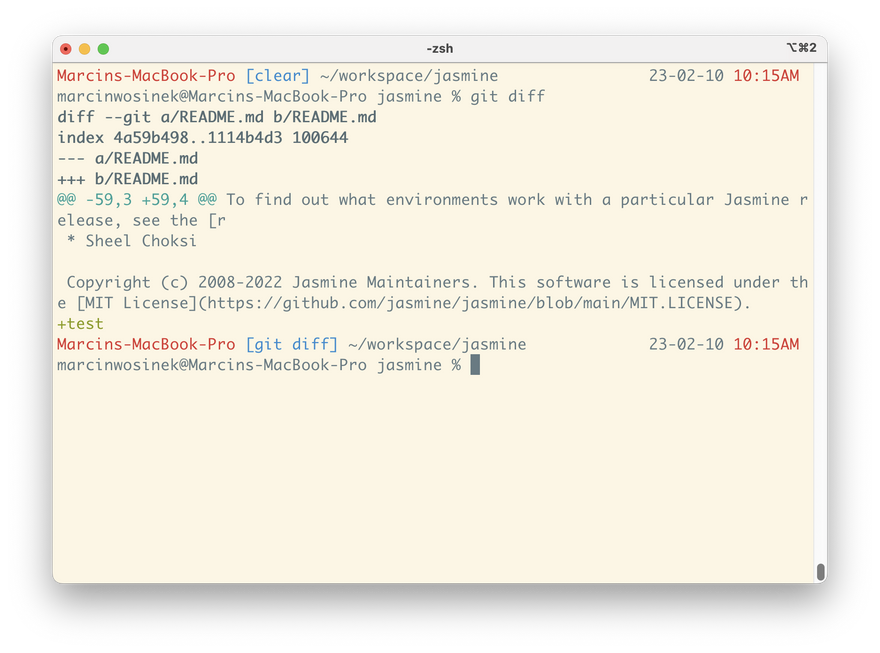Click the index 4a59b498..1114b4d3 hash line
This screenshot has width=880, height=653.
click(203, 138)
